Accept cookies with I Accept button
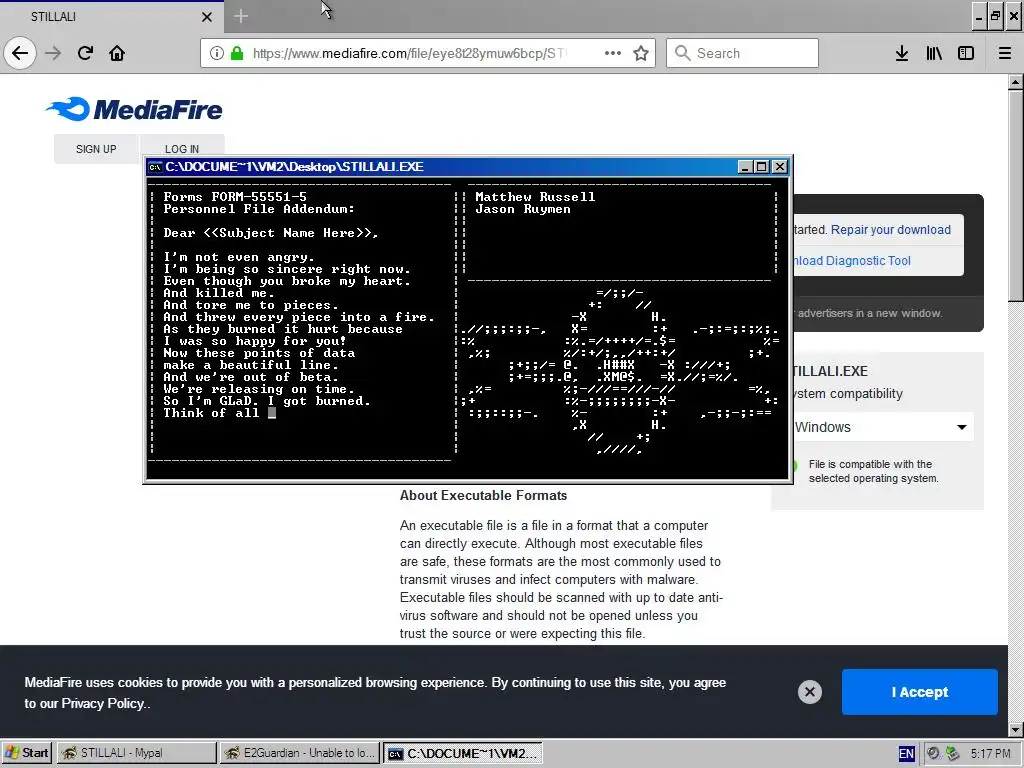1024x768 pixels. tap(920, 692)
